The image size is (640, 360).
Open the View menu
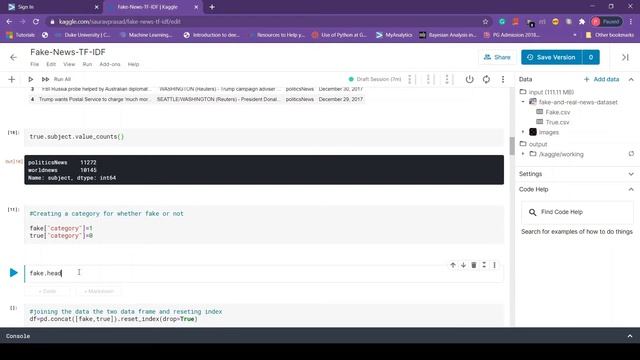pos(69,64)
